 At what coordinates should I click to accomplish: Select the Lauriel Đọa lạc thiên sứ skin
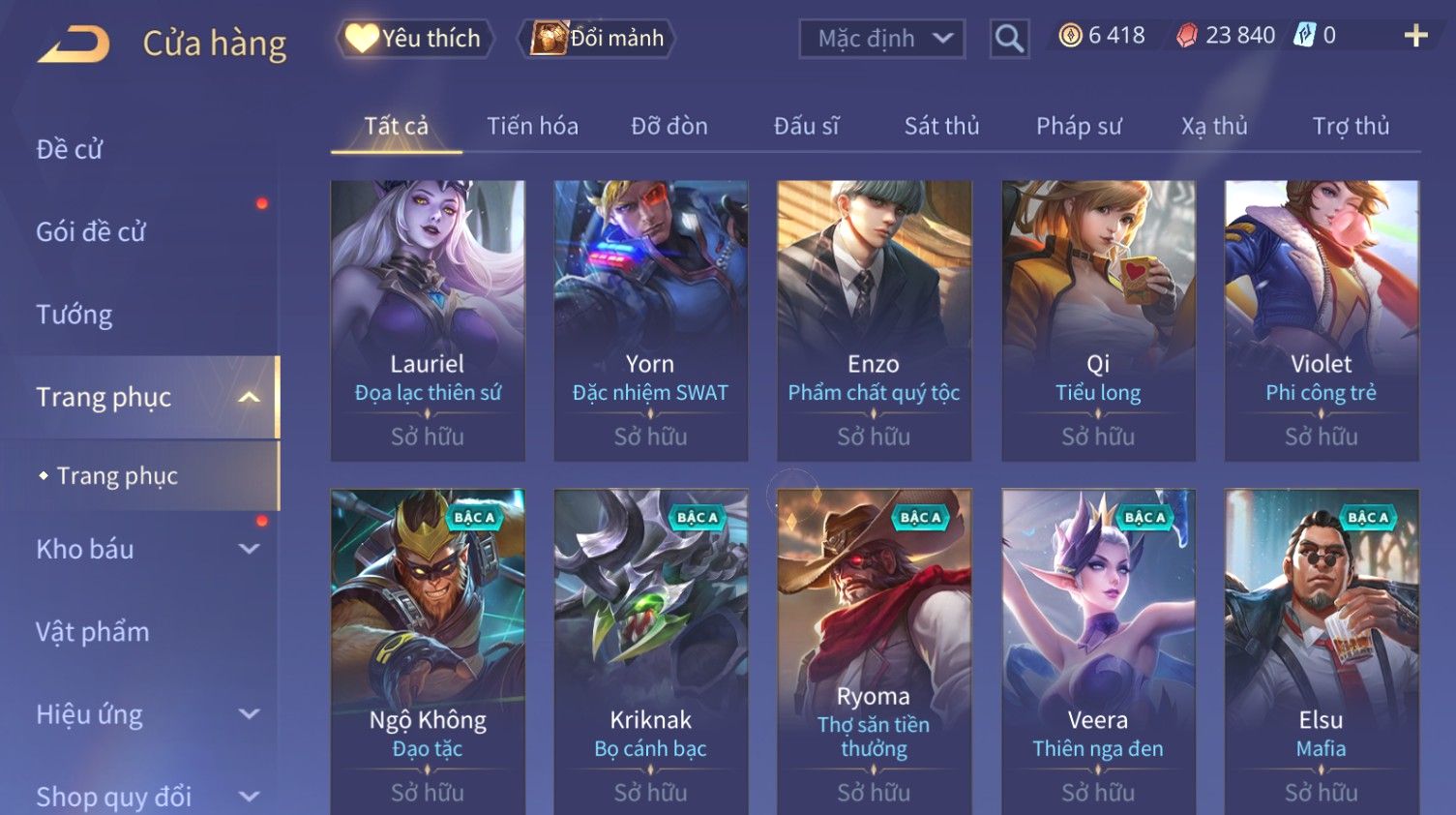tap(428, 320)
